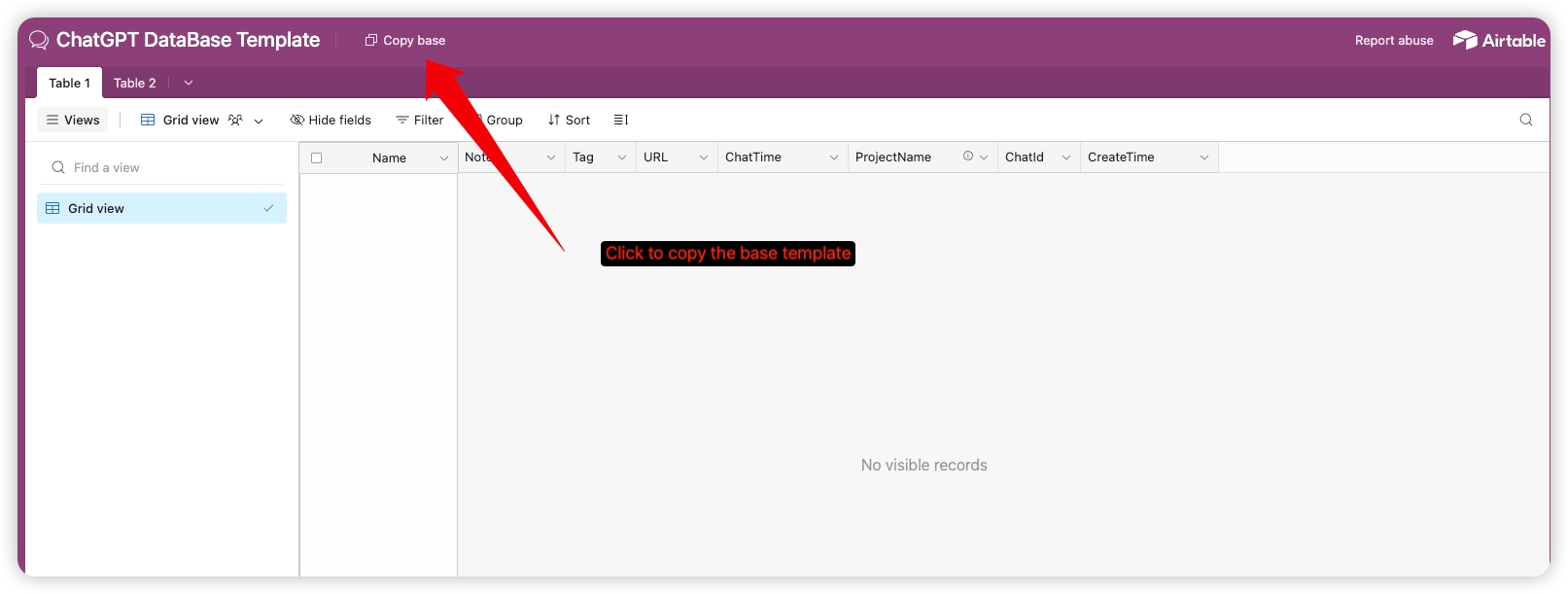Click the checkmark on the sidebar Grid view row

pos(268,208)
